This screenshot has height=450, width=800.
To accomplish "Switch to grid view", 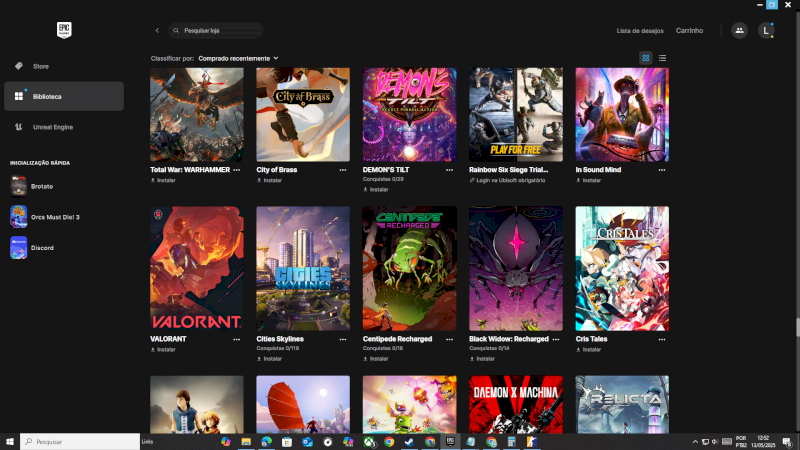I will (646, 58).
